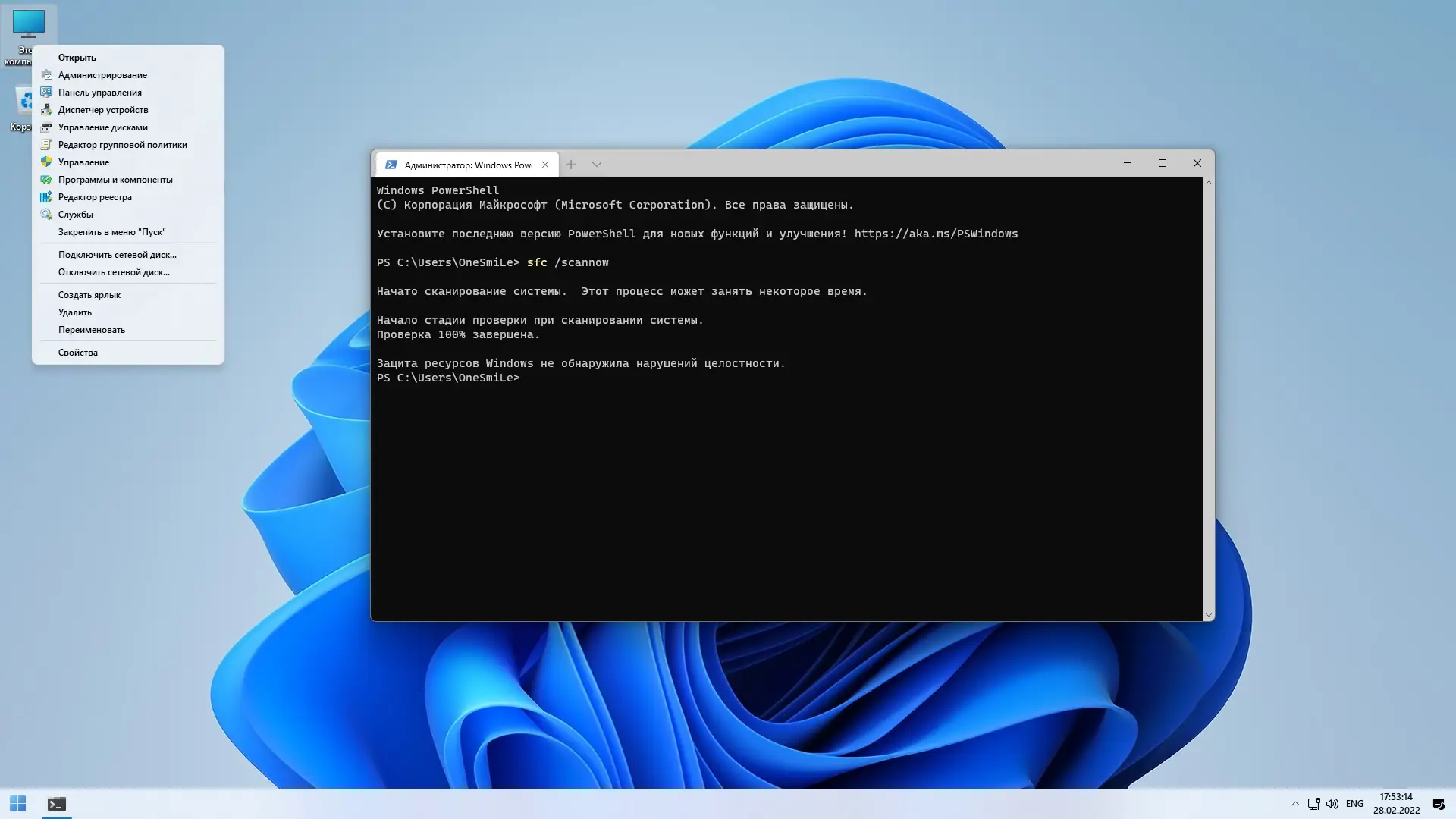This screenshot has height=819, width=1456.
Task: Click the Windows Start button
Action: [17, 804]
